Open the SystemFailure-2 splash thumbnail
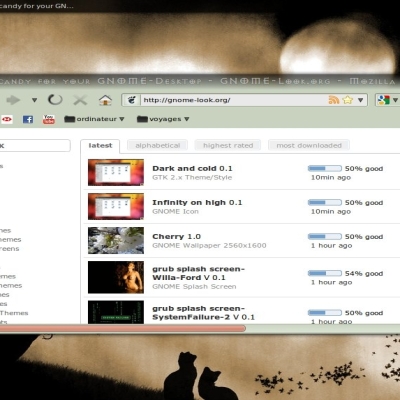400x400 pixels. click(x=116, y=312)
